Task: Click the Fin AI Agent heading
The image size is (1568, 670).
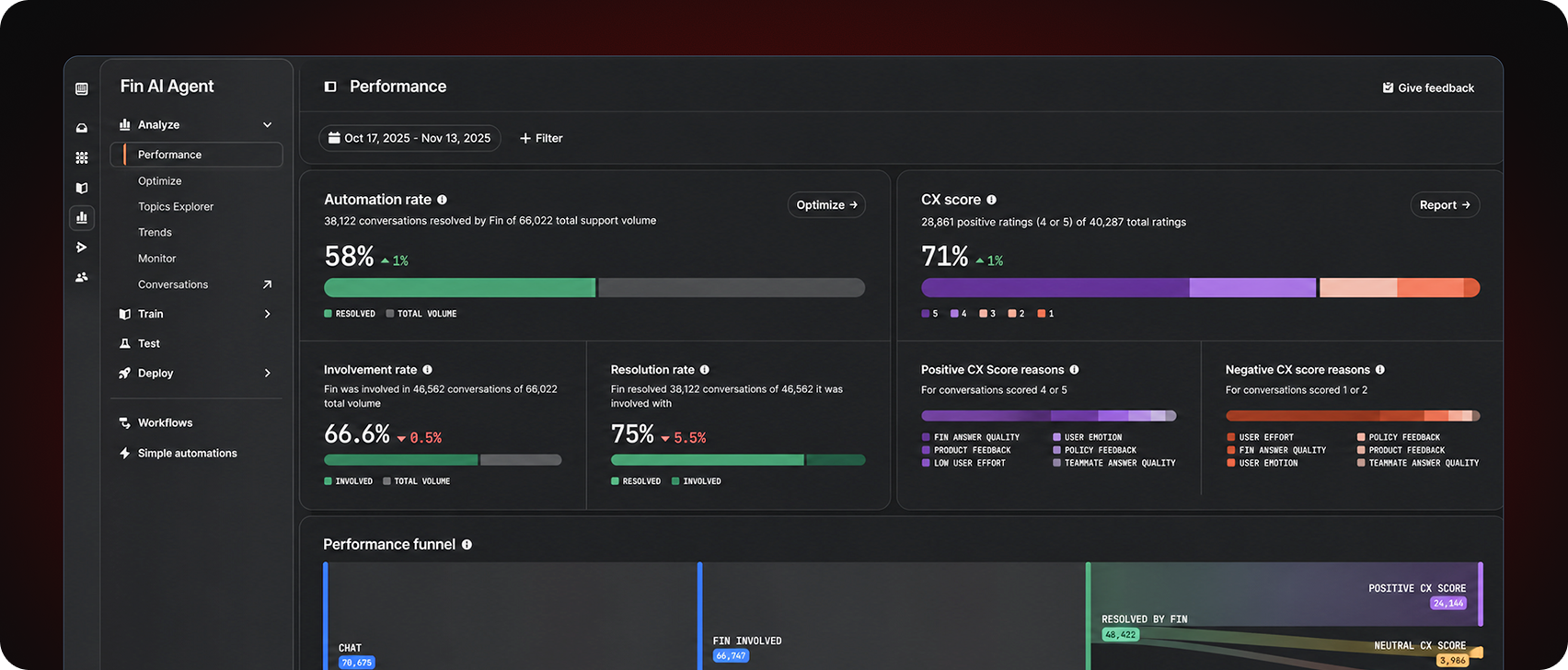Action: tap(167, 87)
